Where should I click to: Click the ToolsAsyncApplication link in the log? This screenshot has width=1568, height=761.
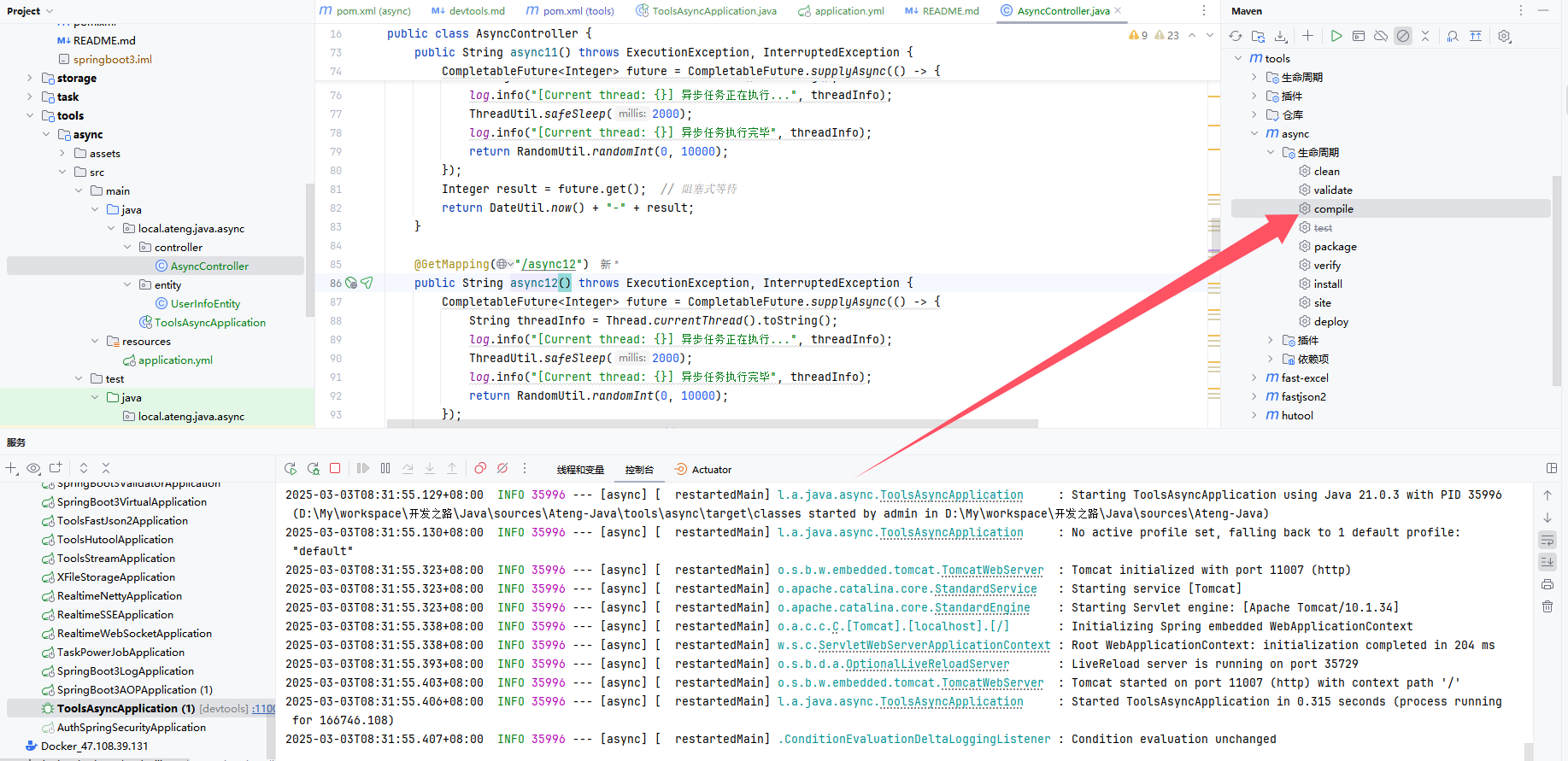(951, 495)
